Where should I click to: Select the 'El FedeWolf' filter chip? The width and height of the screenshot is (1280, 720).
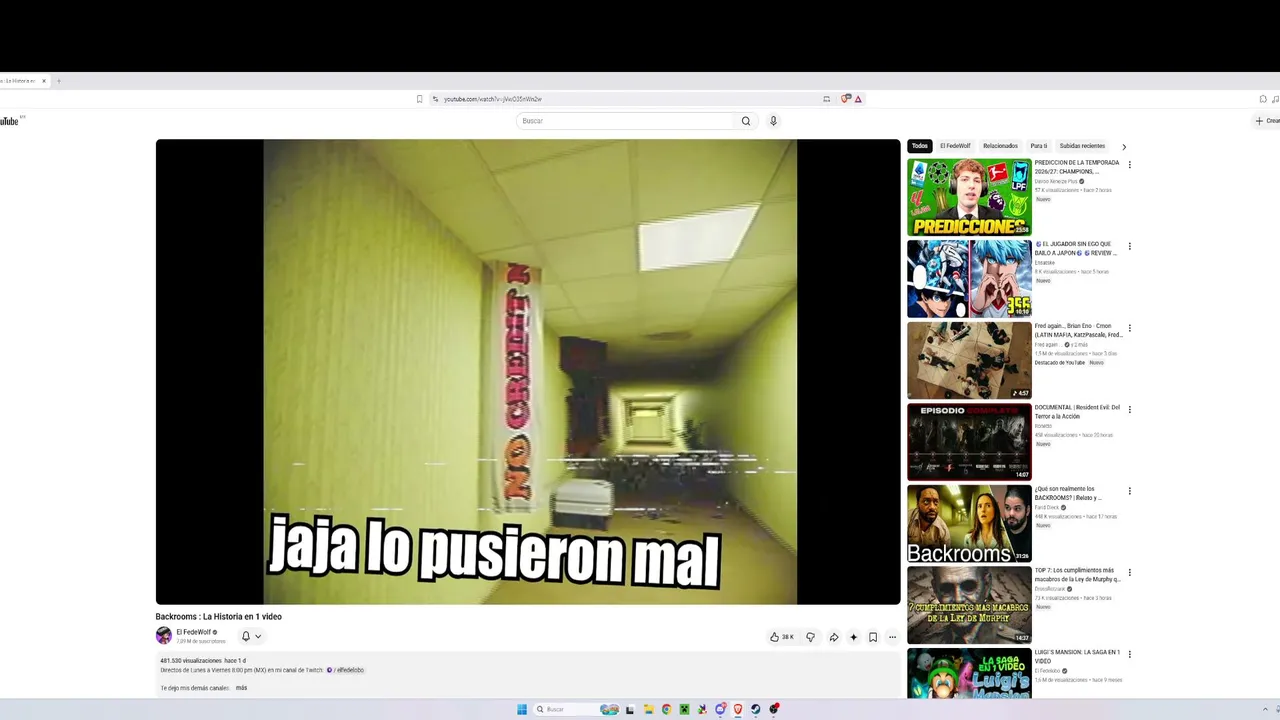955,146
